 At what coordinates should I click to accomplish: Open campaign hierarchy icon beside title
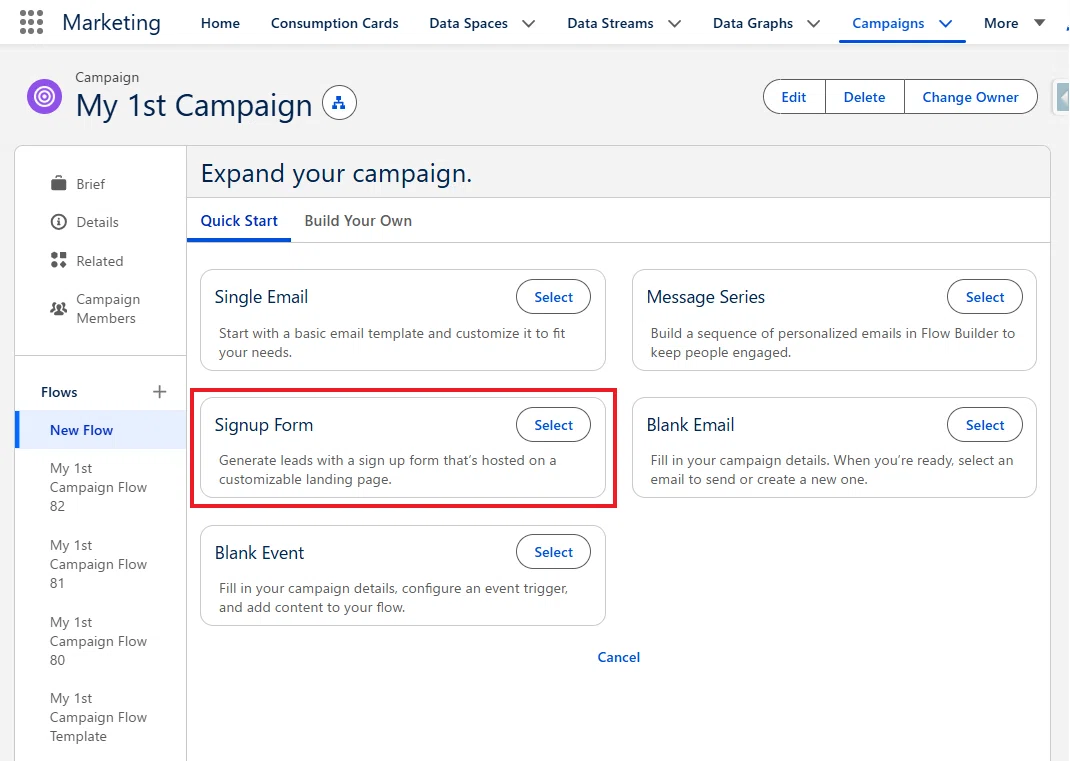(x=339, y=103)
